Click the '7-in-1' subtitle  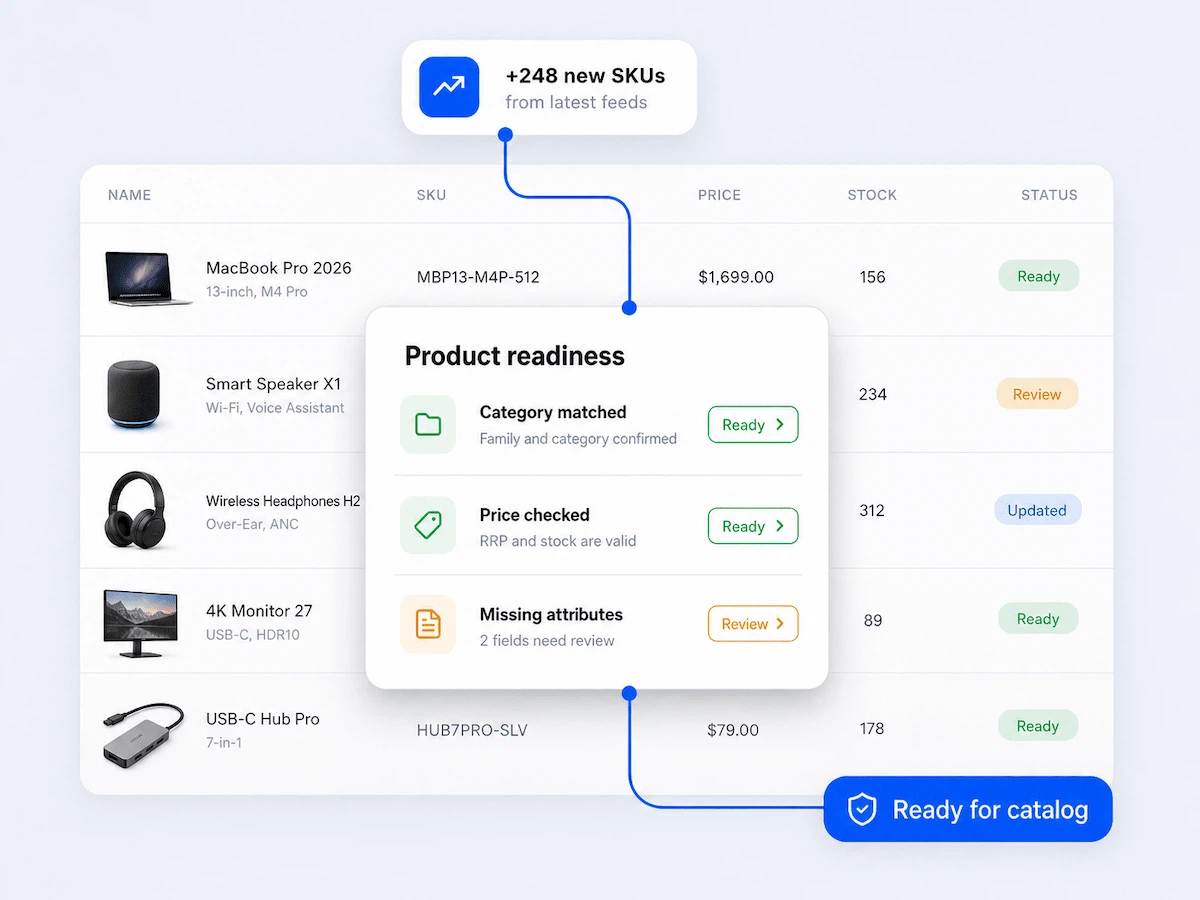[x=224, y=743]
